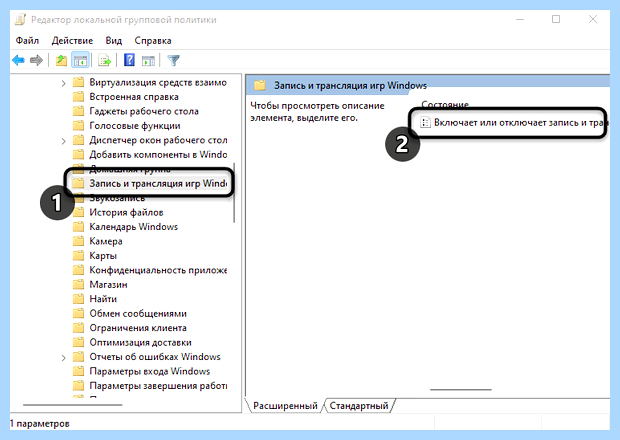This screenshot has height=440, width=620.
Task: Select Оптимизация доставки tree item
Action: click(140, 342)
